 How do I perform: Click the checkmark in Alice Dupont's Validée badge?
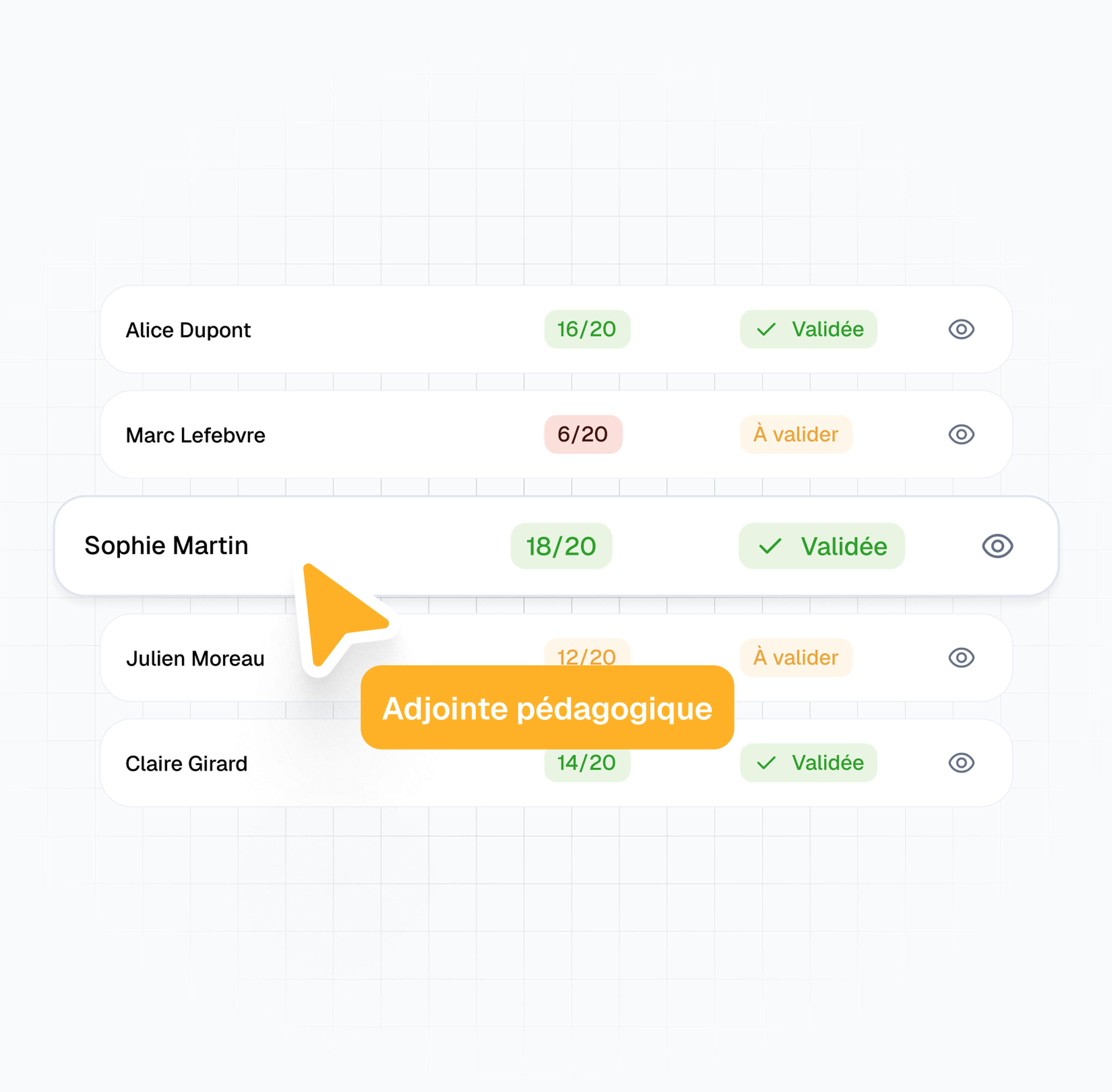[766, 329]
